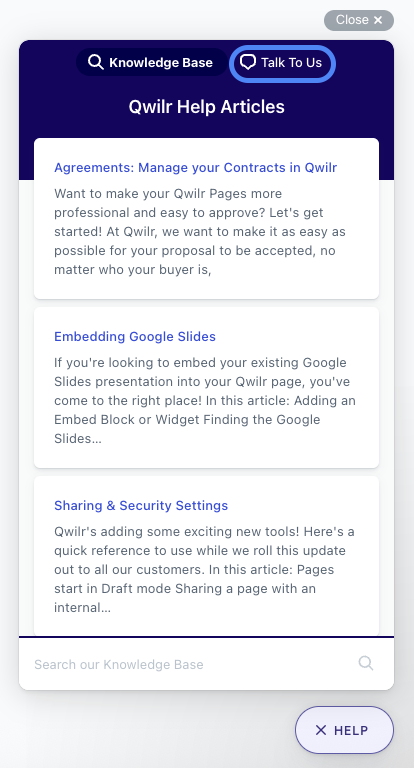Screen dimensions: 414x768
Task: Select the Google Slides article summary card
Action: point(206,387)
